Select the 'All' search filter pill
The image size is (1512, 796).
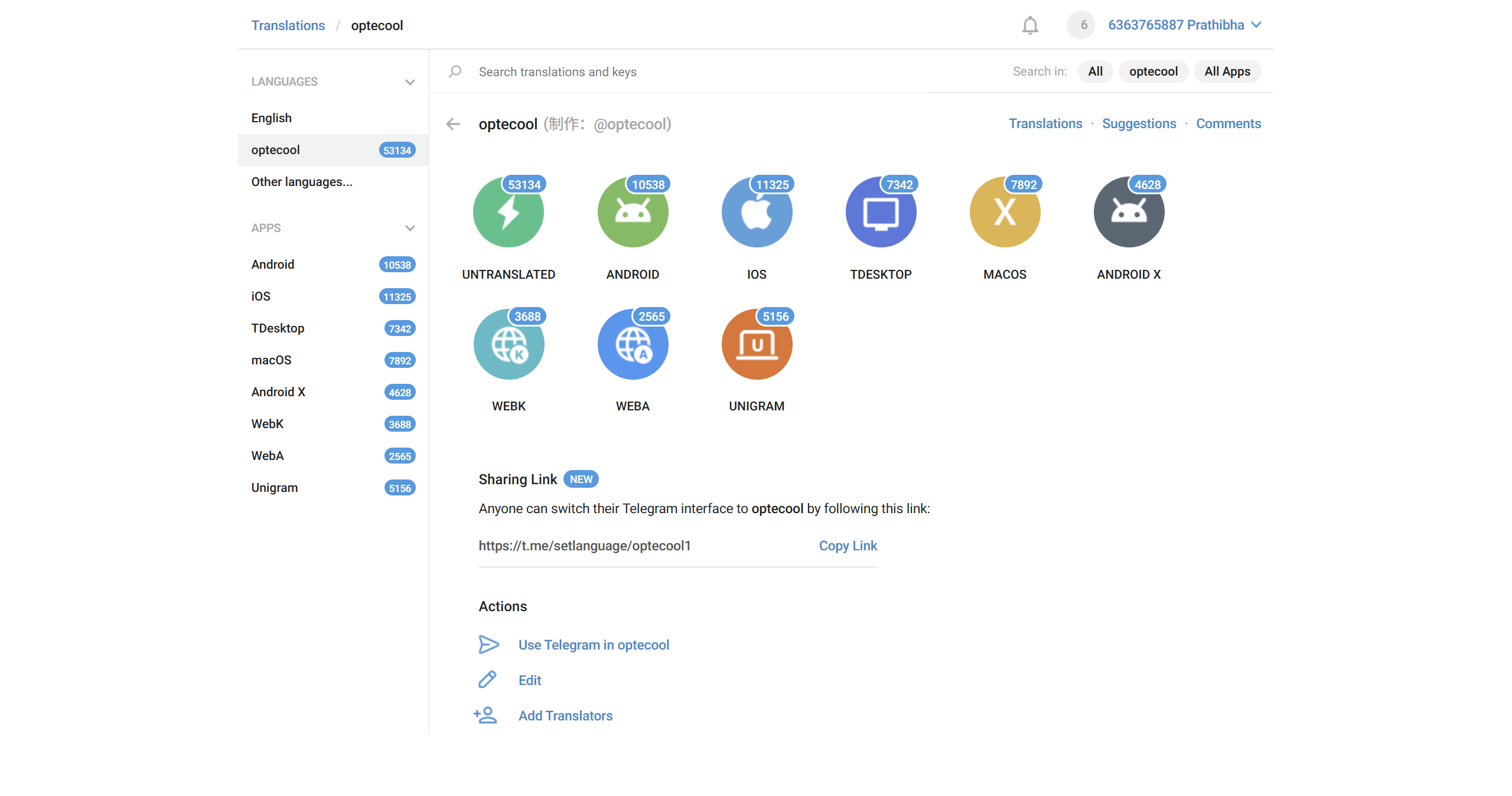[1095, 71]
